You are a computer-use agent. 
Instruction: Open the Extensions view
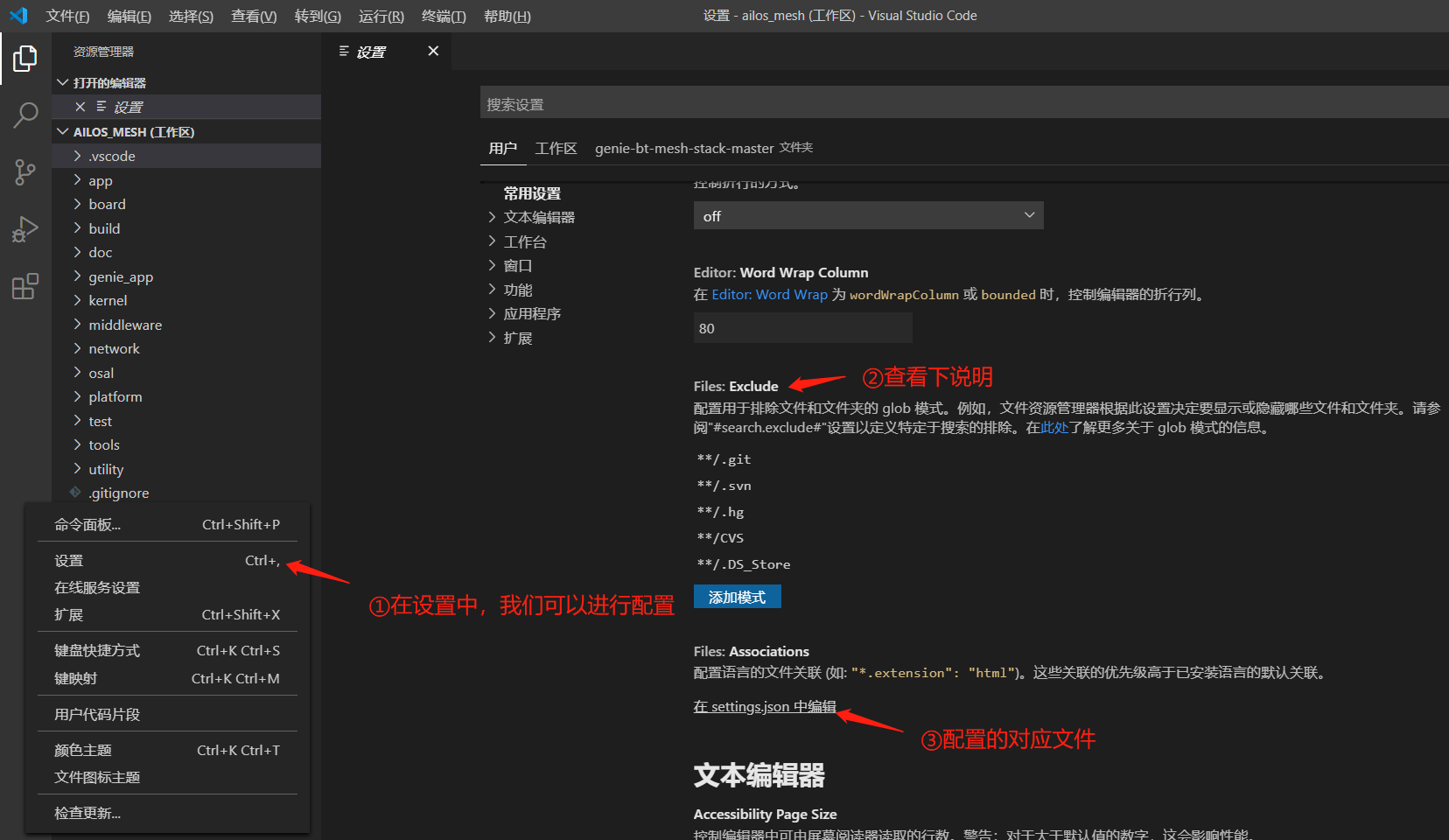click(25, 286)
